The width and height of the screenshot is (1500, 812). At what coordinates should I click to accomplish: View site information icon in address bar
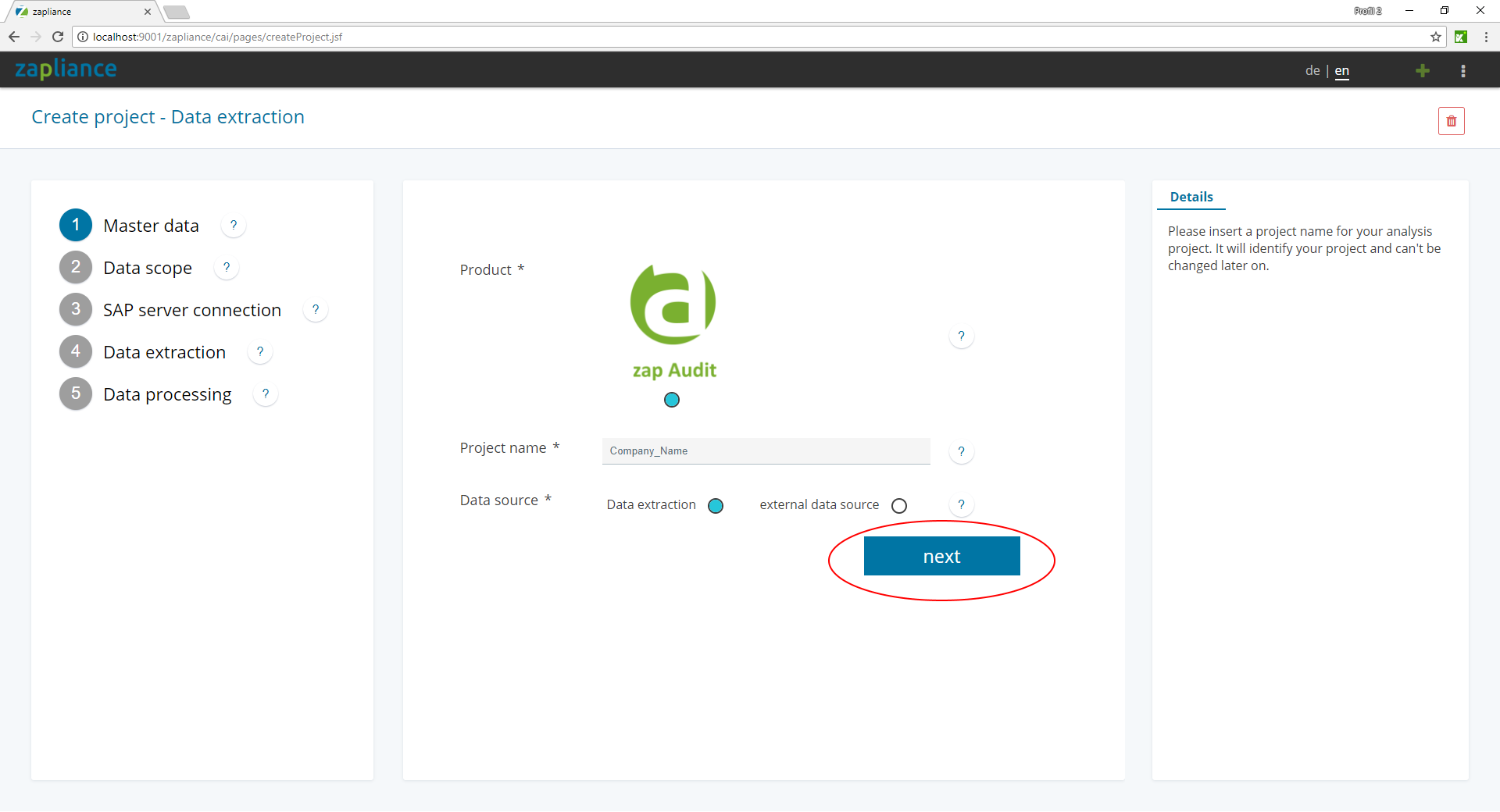coord(83,37)
